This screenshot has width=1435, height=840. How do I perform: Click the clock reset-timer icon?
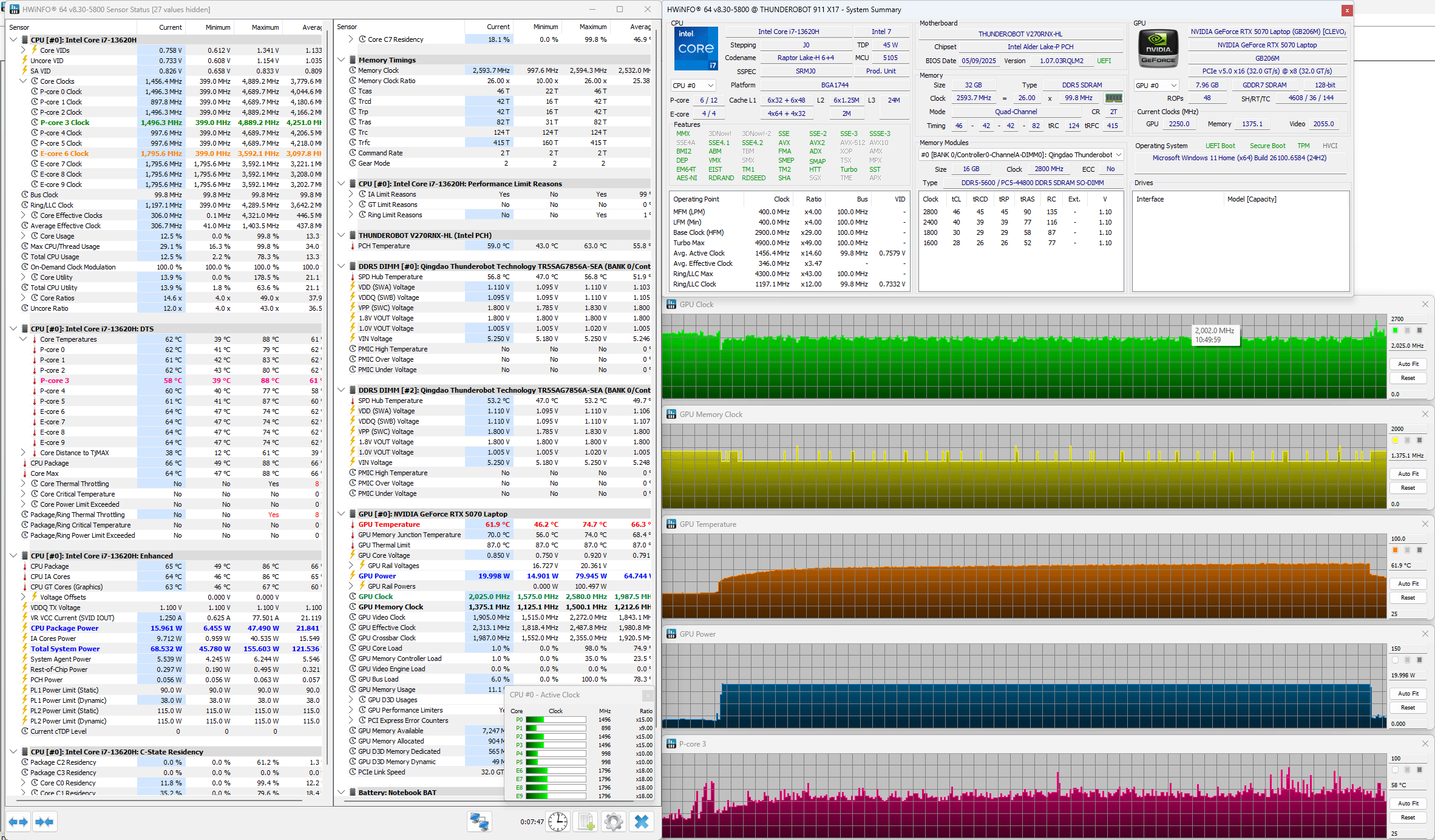[557, 822]
